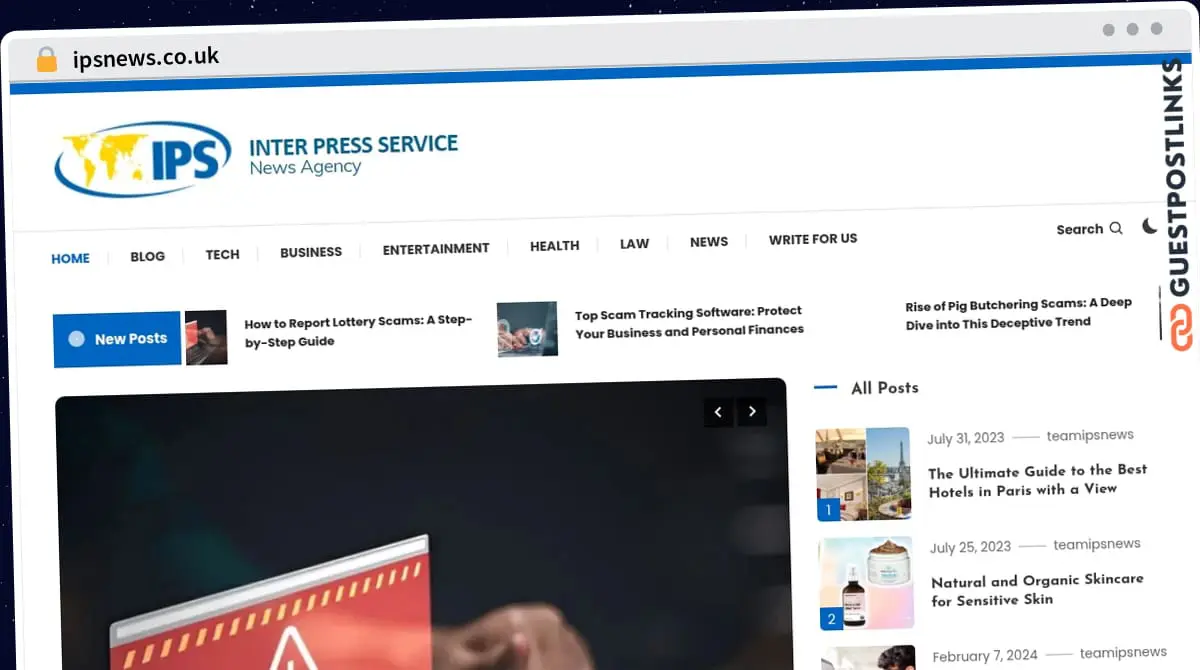Click skincare thumbnail numbered 2
This screenshot has width=1200, height=670.
(x=866, y=584)
